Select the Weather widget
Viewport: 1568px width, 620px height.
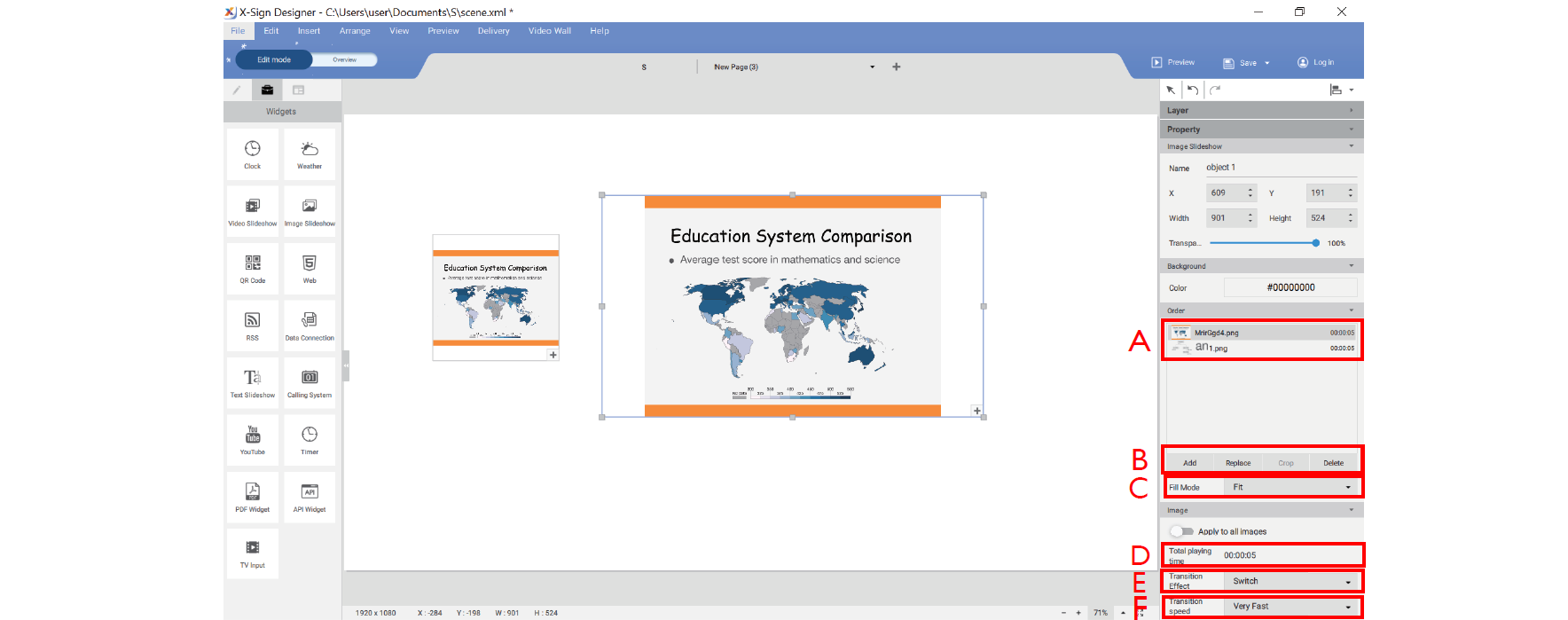coord(310,153)
